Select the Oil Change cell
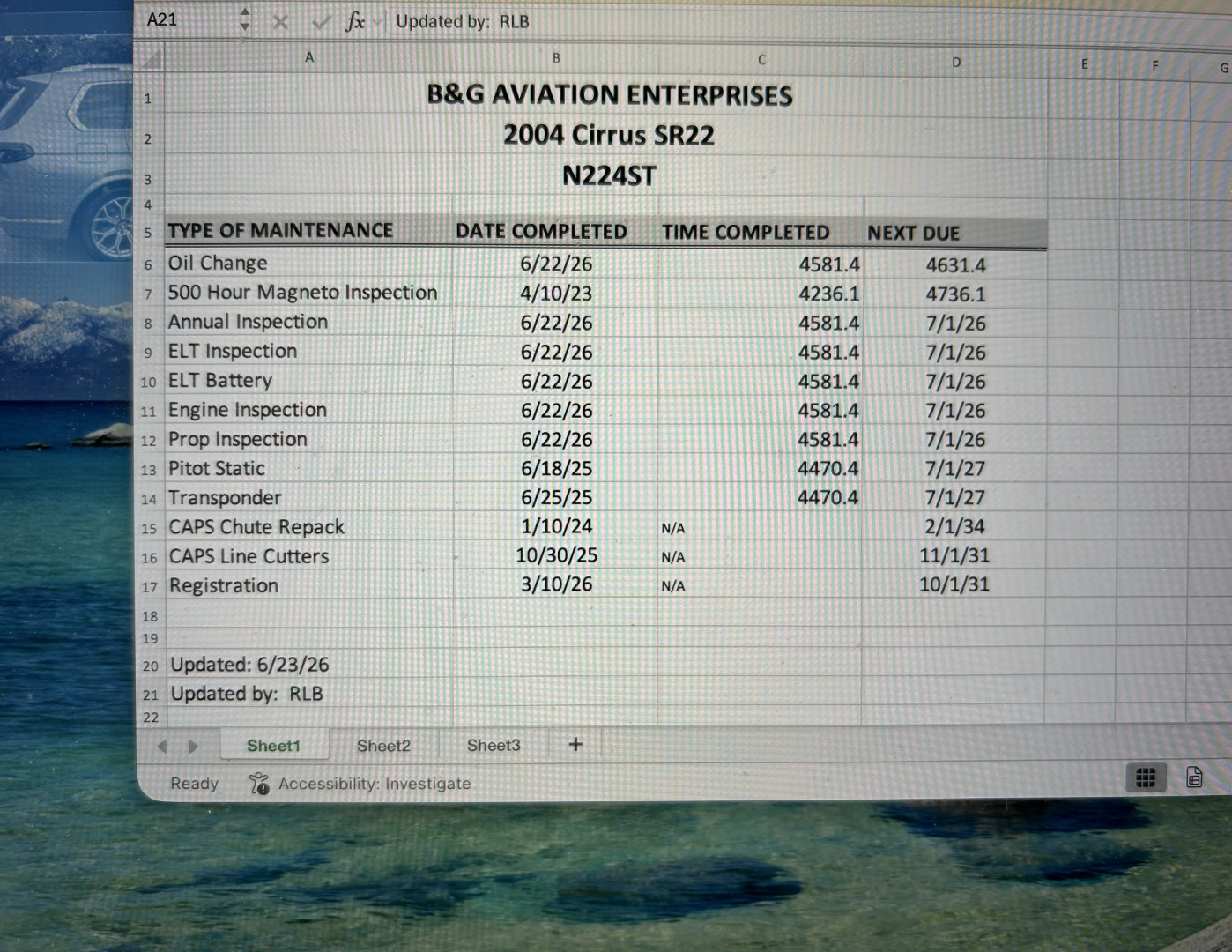The image size is (1232, 952). tap(308, 263)
